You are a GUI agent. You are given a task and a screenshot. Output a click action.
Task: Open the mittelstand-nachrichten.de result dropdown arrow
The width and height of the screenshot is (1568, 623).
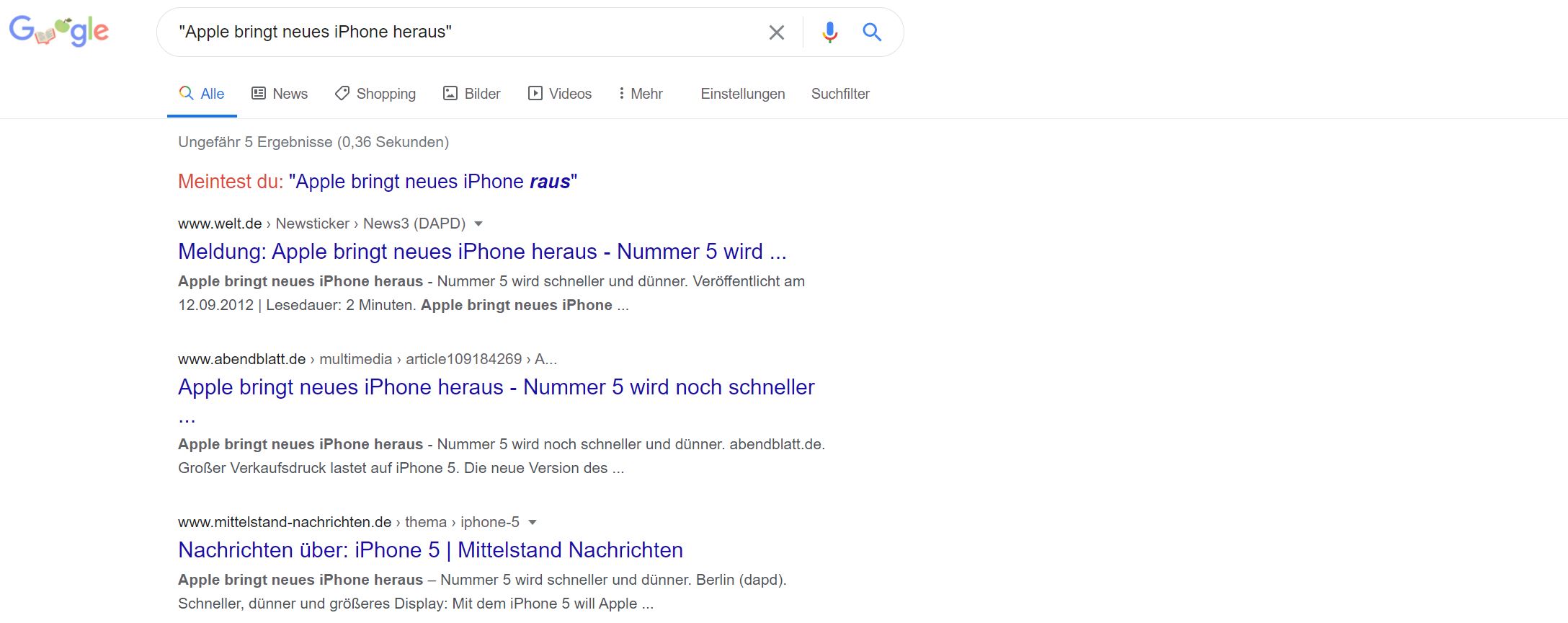coord(533,522)
